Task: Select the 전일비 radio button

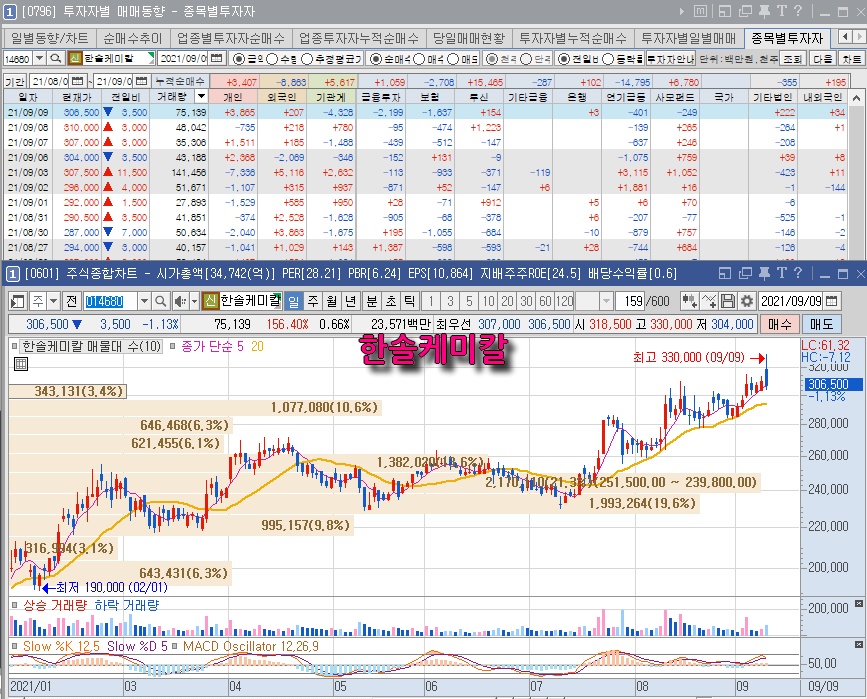Action: pyautogui.click(x=563, y=59)
